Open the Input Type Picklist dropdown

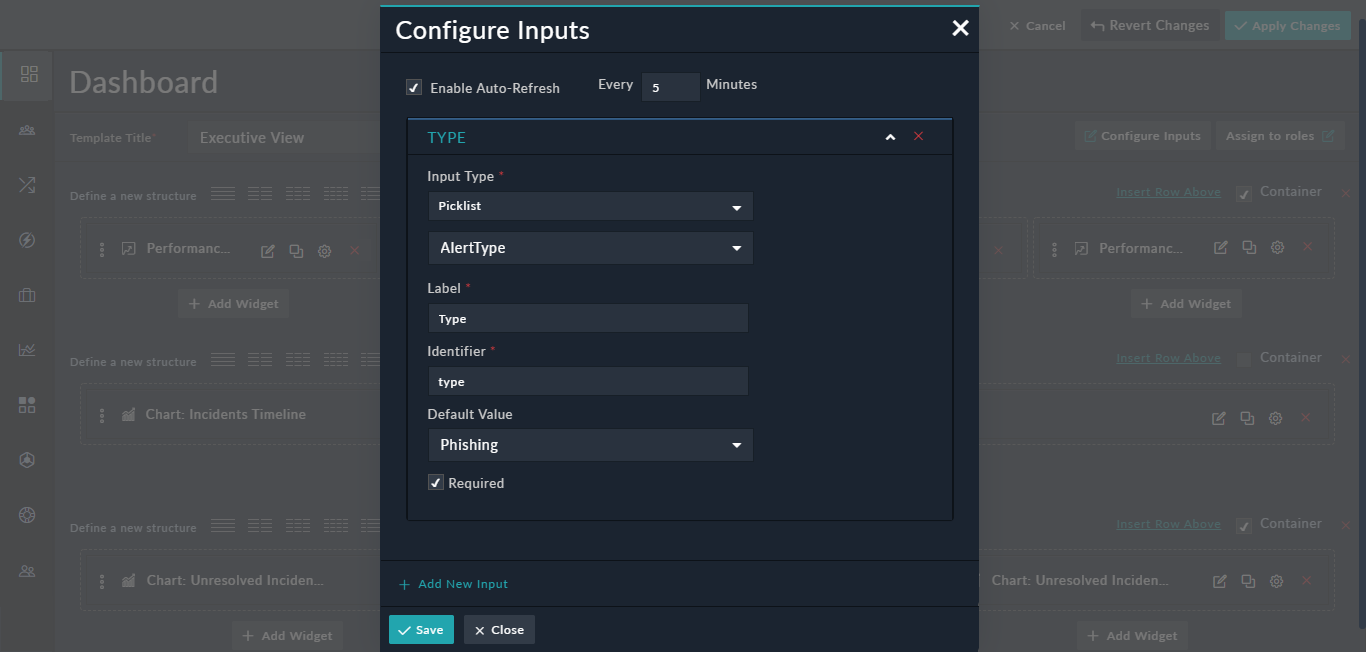[590, 205]
